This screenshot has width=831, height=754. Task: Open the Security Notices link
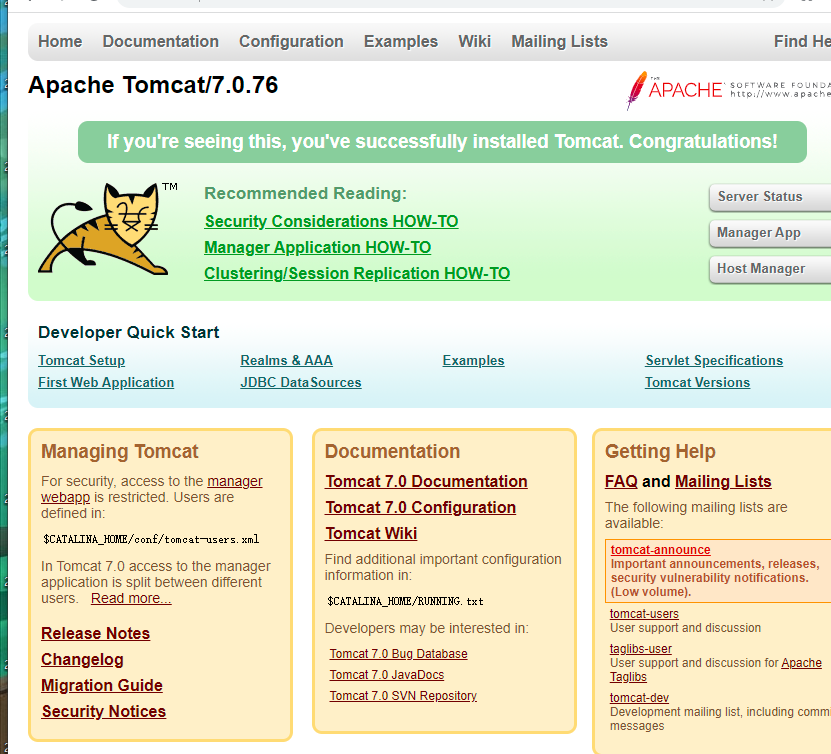[104, 712]
